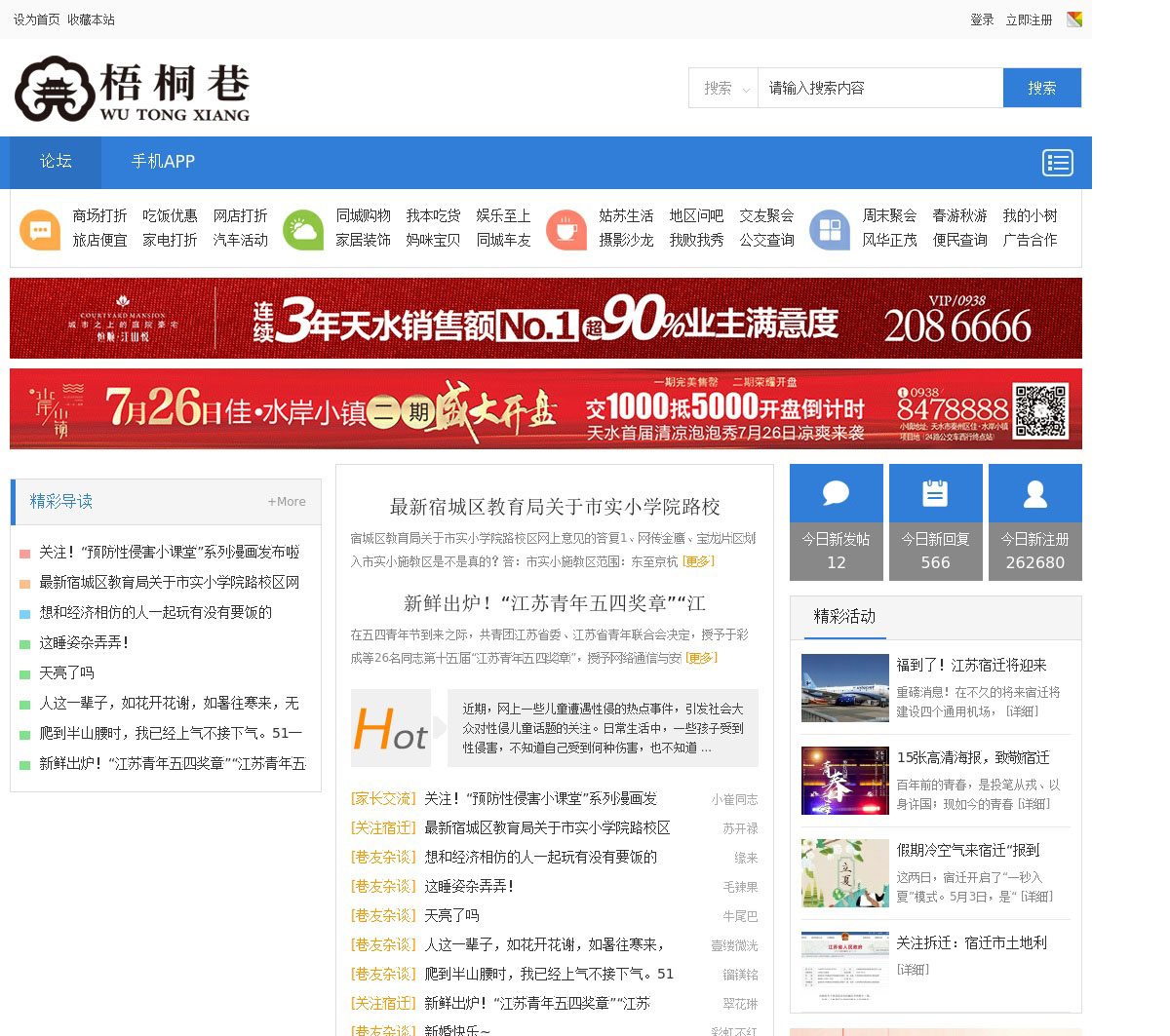Click the user silhouette 今日新注册 icon

click(x=1034, y=494)
